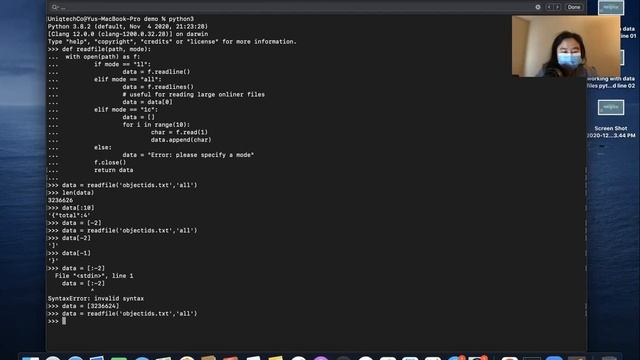The width and height of the screenshot is (640, 360).
Task: Jump to previous search match arrow
Action: click(x=549, y=7)
